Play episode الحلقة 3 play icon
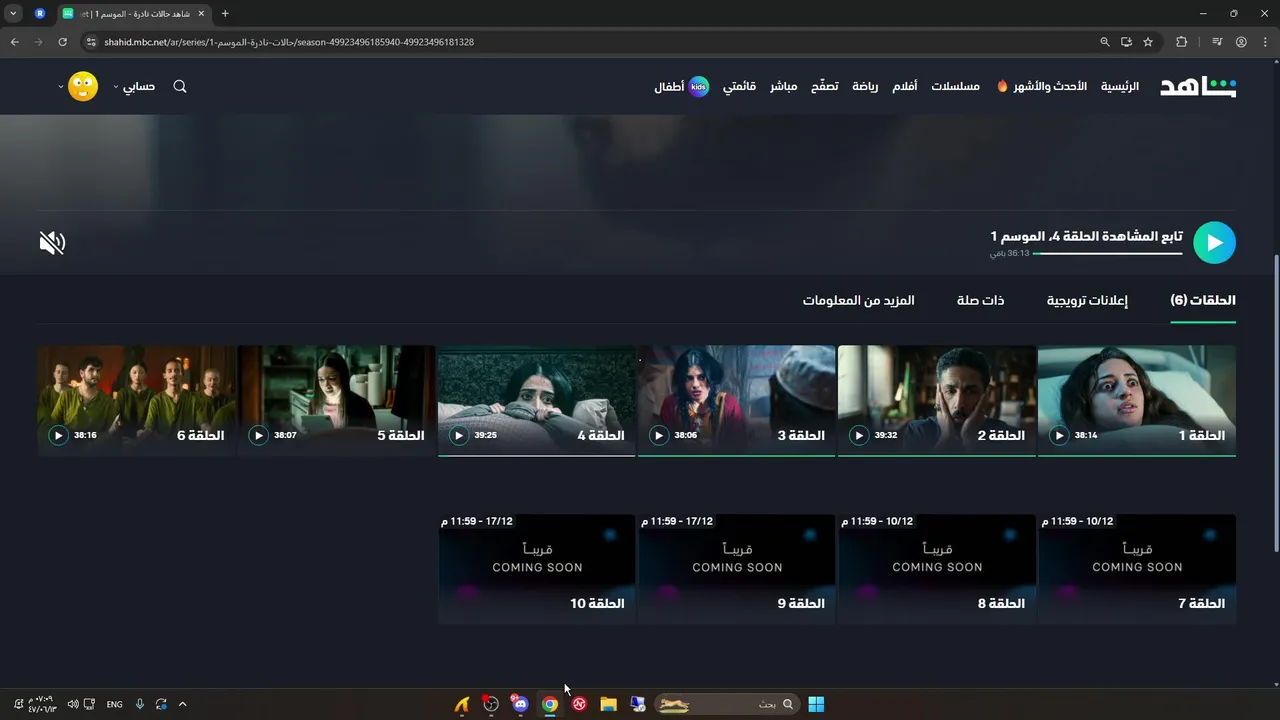This screenshot has width=1280, height=720. 658,435
